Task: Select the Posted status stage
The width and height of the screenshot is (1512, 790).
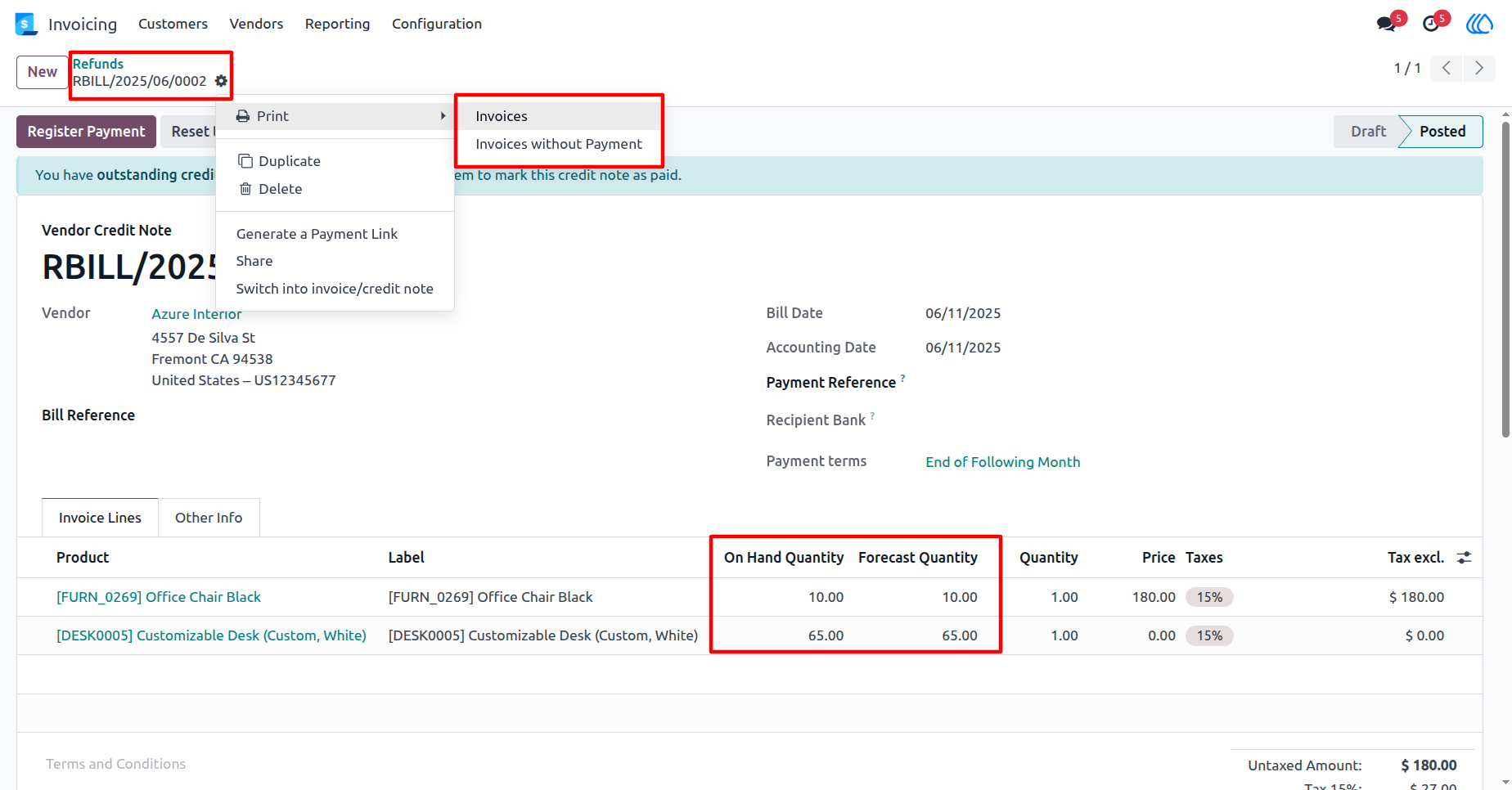Action: (1442, 132)
